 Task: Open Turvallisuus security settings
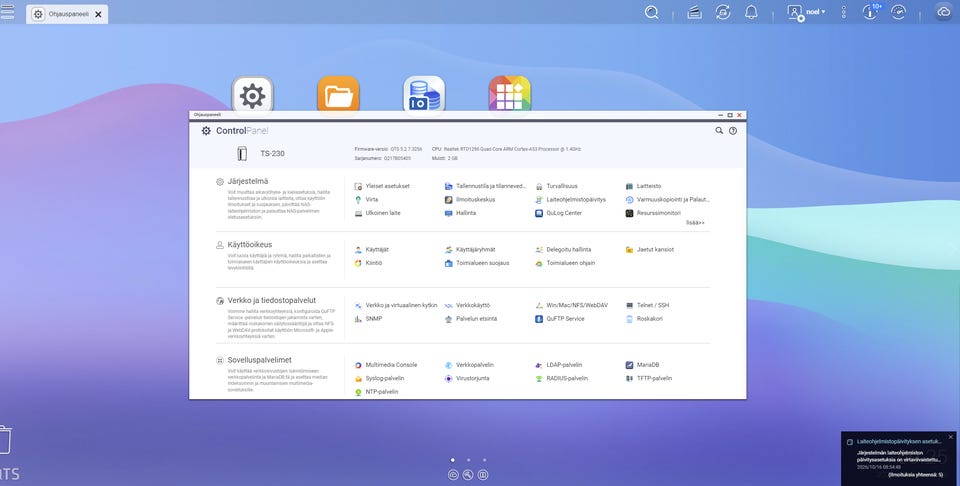[557, 186]
